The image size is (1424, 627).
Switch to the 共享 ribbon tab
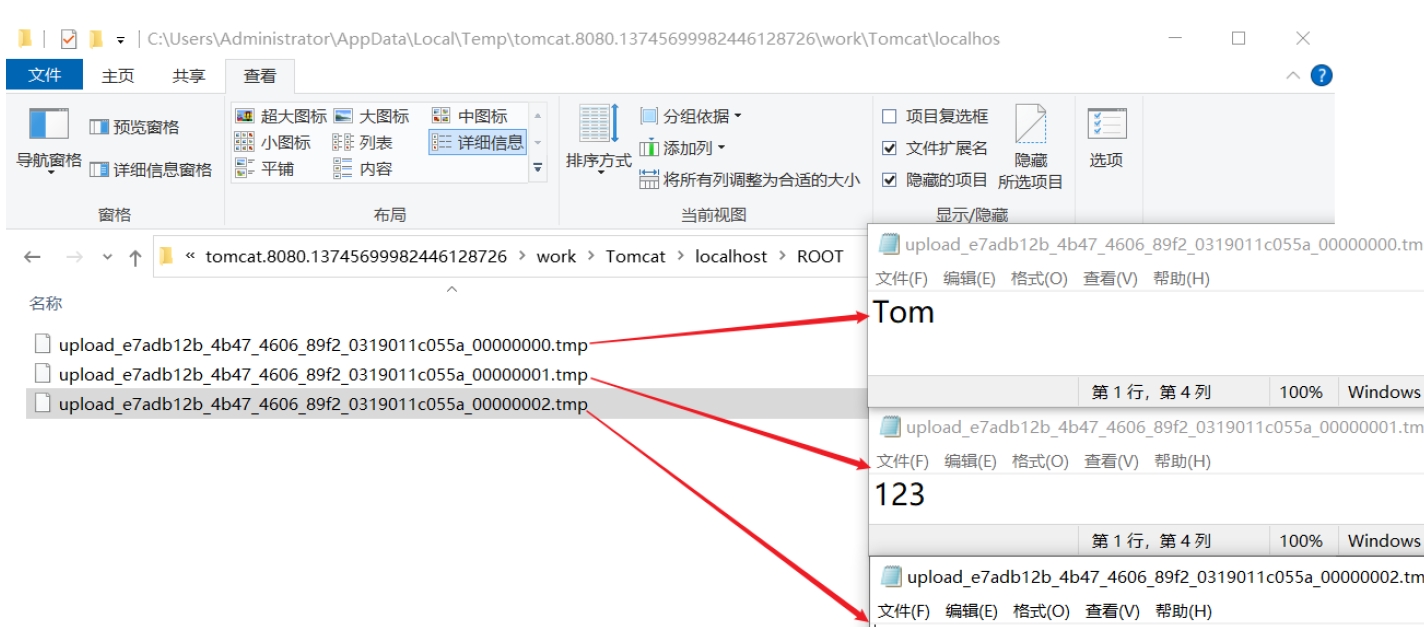[x=188, y=76]
